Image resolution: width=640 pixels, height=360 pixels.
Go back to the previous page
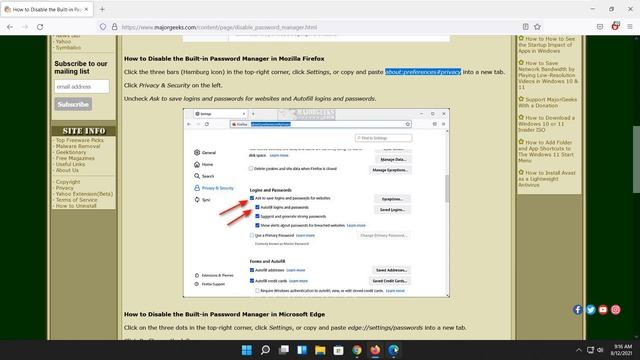[10, 27]
